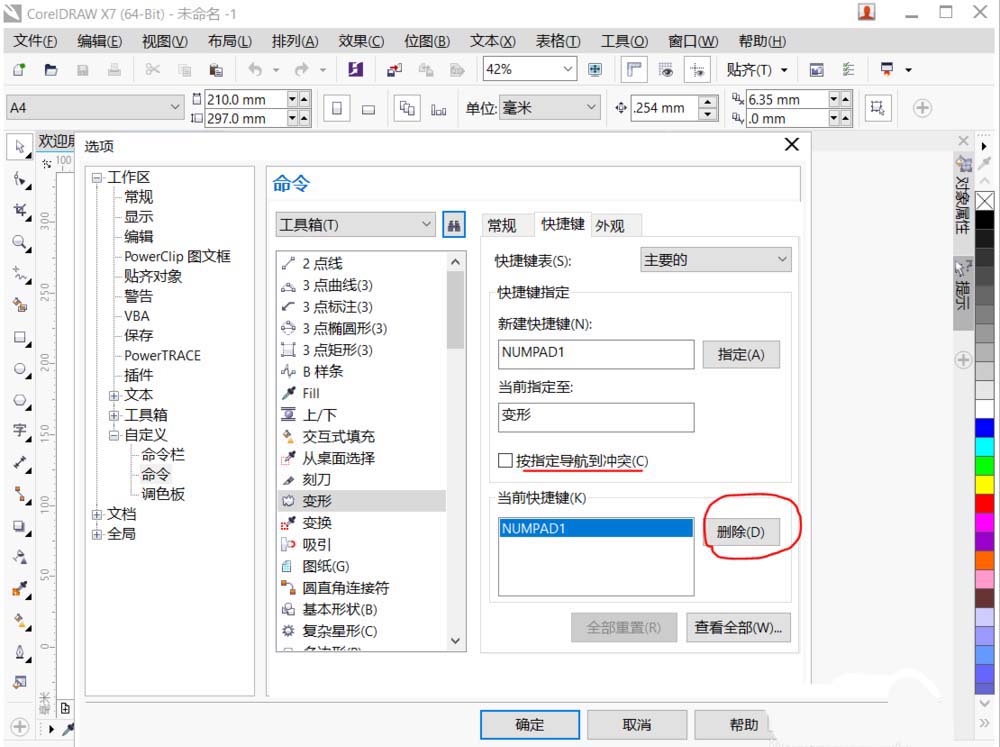The height and width of the screenshot is (747, 1000).
Task: Open the A4 page size dropdown
Action: coord(95,107)
